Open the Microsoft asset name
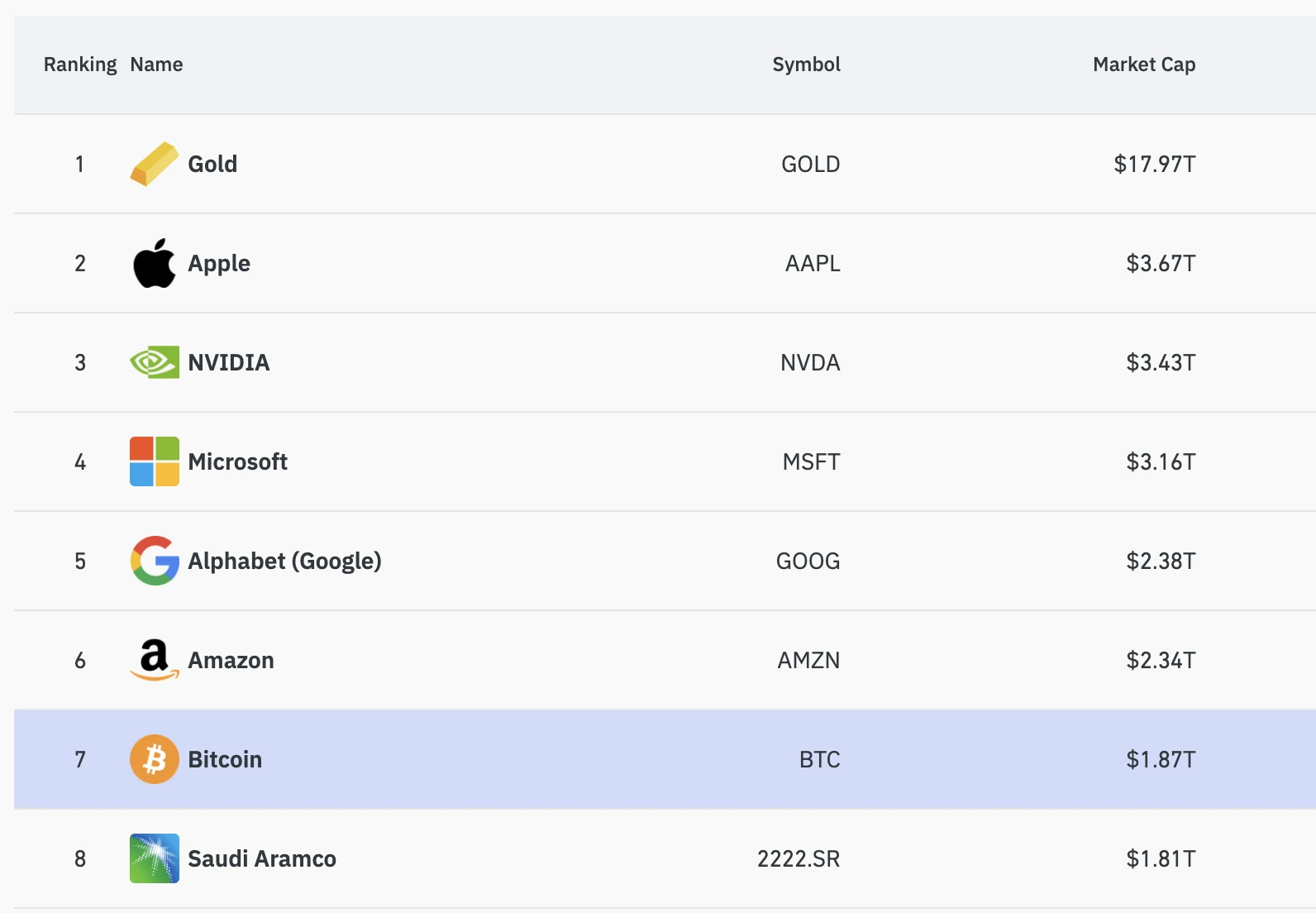 [x=238, y=461]
